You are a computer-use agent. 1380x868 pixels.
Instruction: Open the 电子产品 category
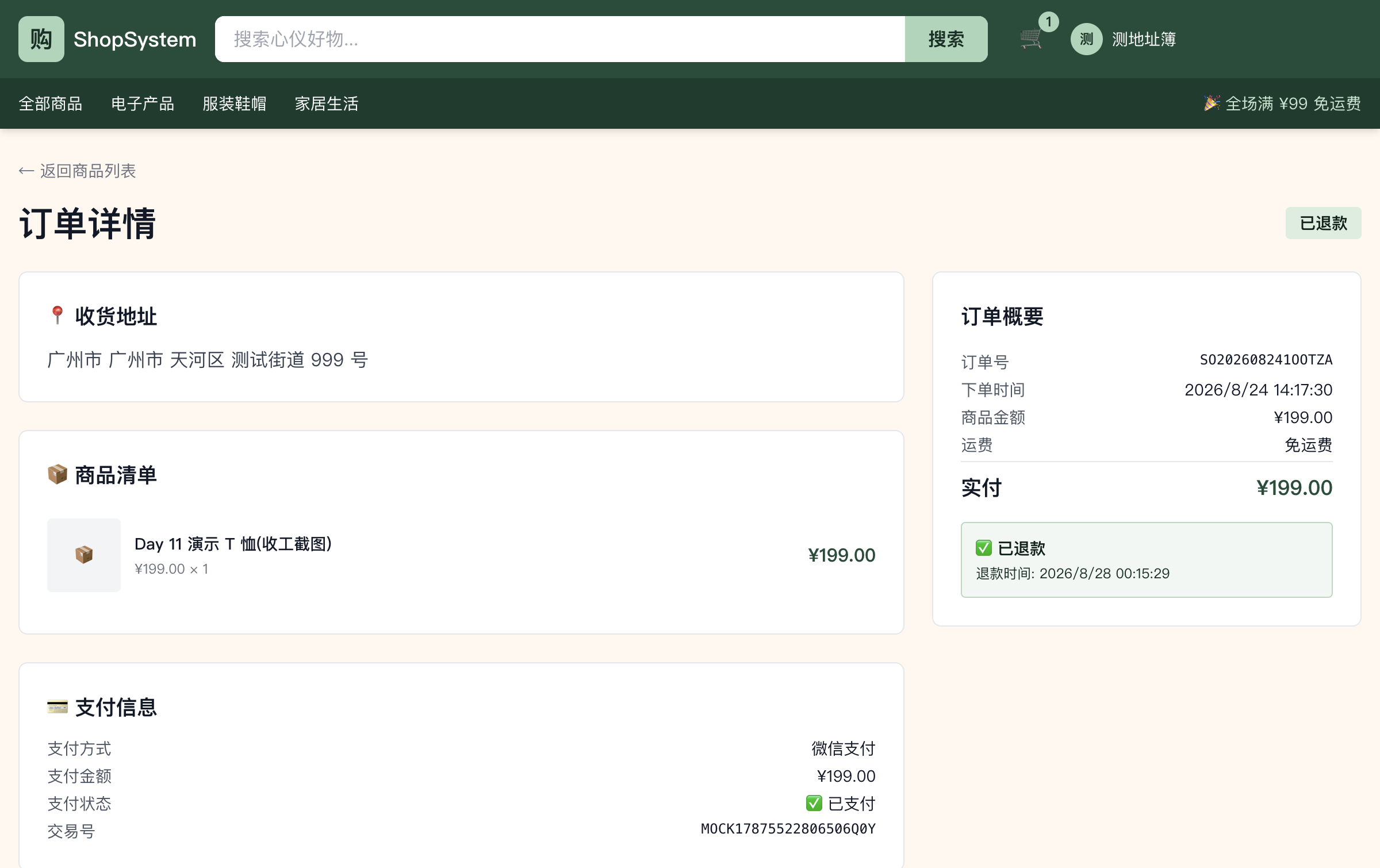(143, 103)
